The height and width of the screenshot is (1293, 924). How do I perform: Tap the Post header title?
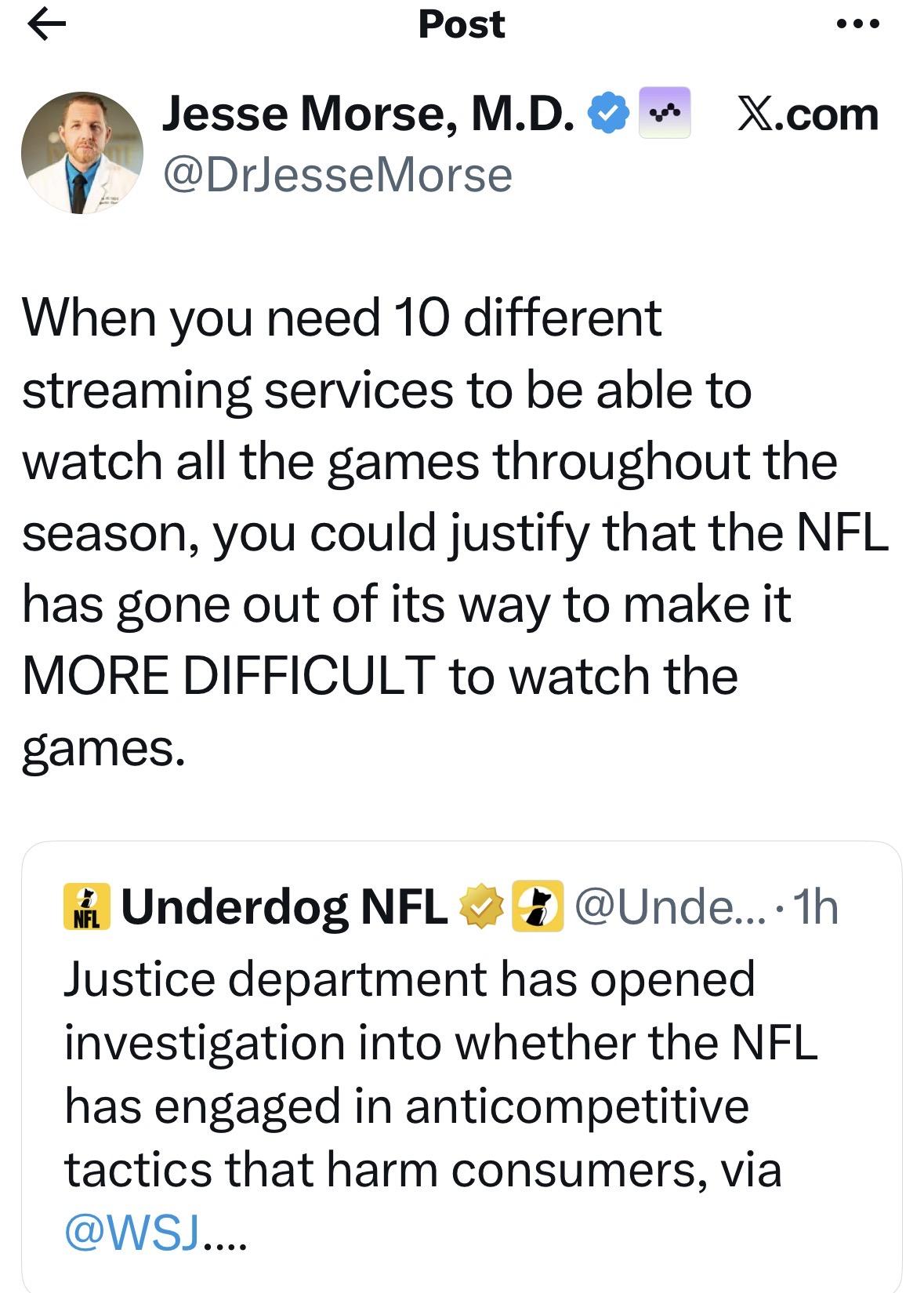pos(462,24)
